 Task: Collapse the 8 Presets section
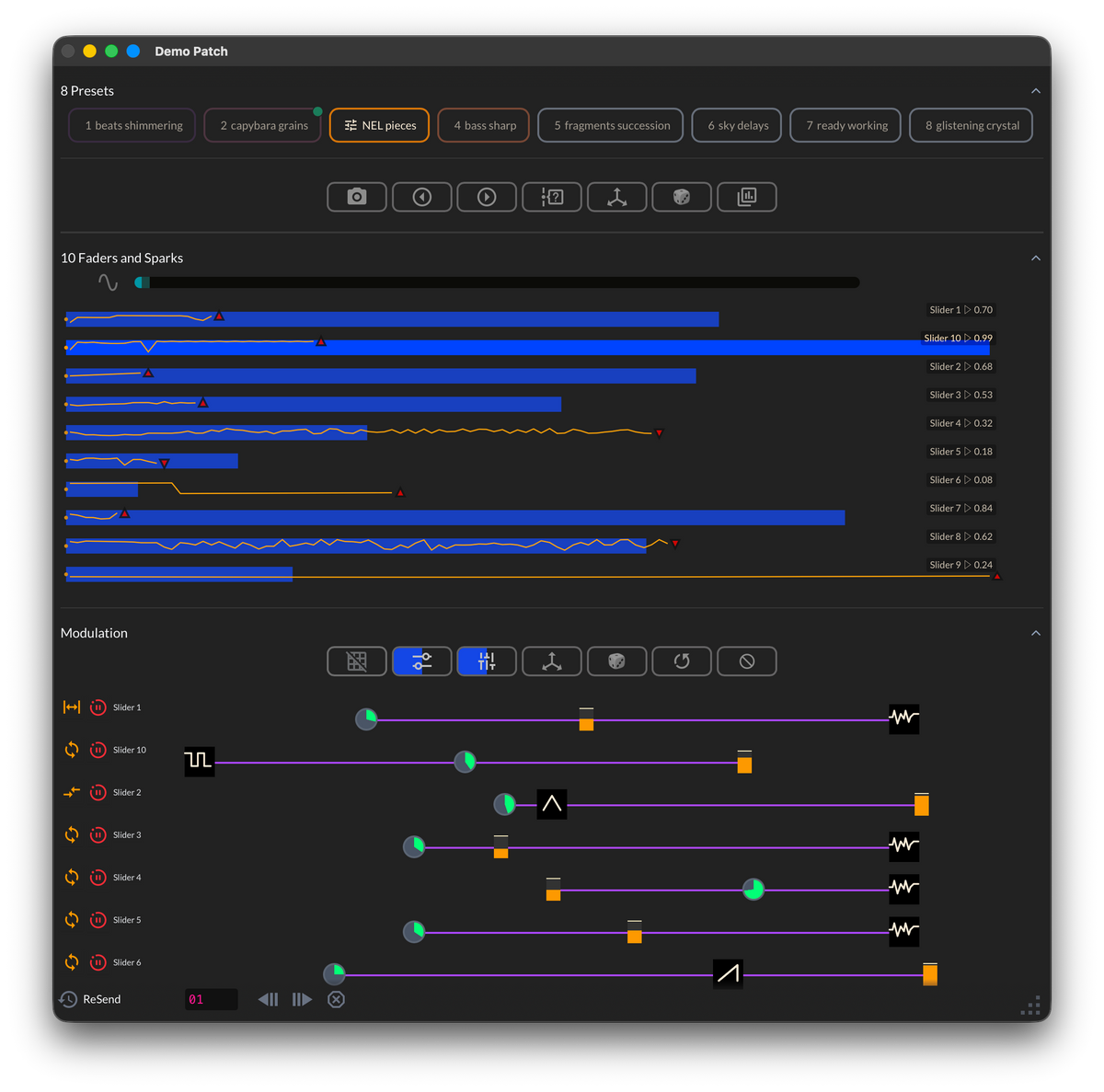(x=1036, y=91)
